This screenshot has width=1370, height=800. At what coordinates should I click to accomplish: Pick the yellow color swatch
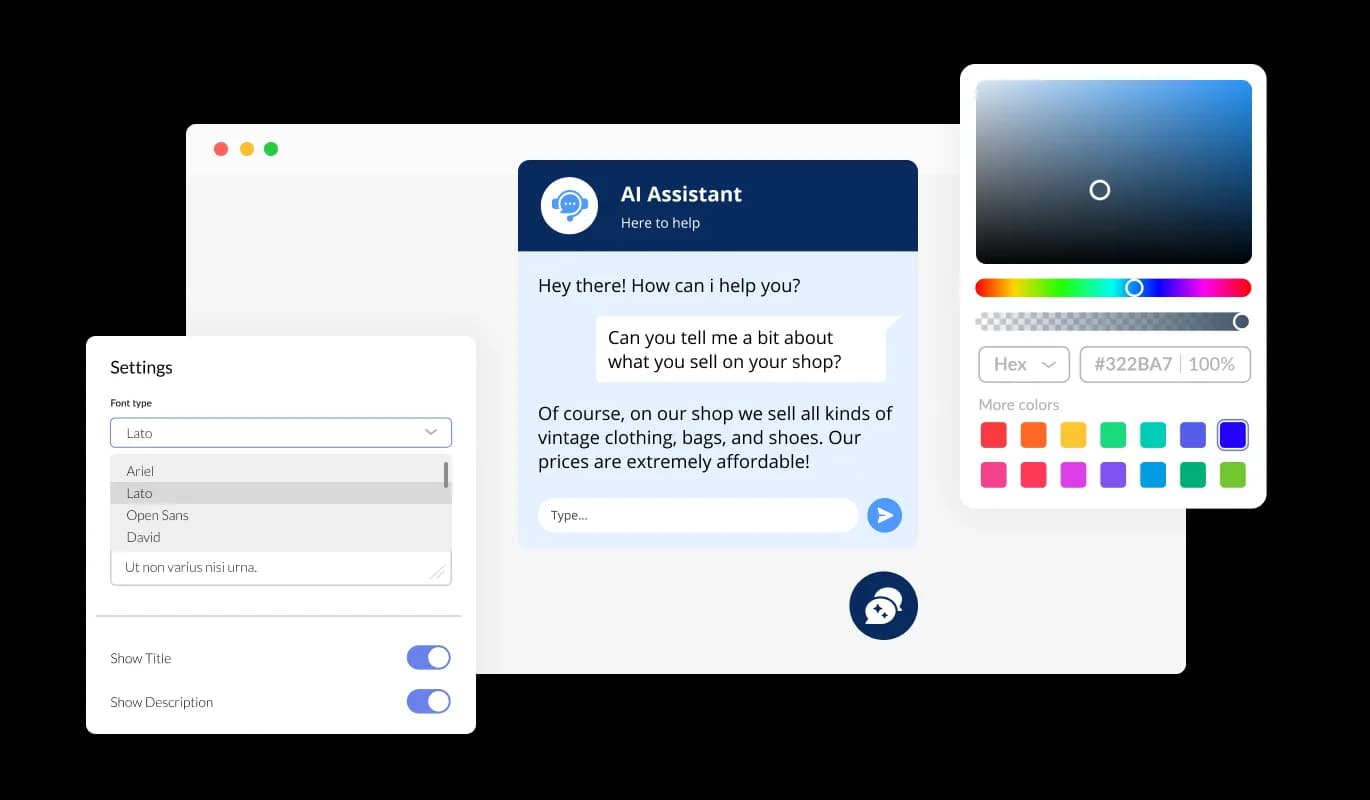1073,435
